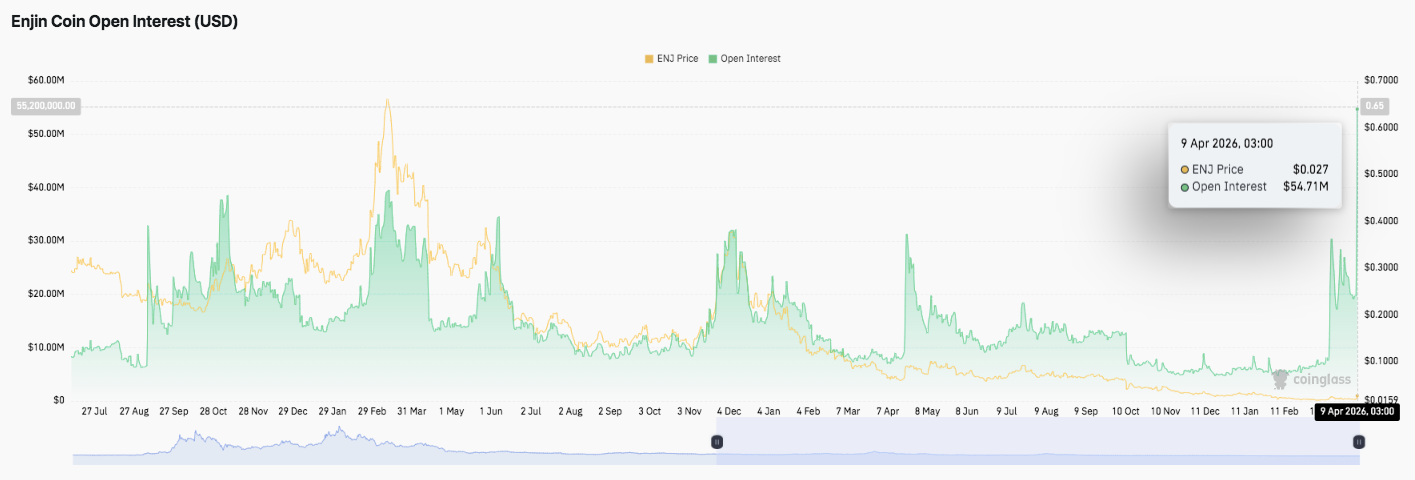
Task: Click the tooltip header date 9 Apr 2026, 03:00
Action: pyautogui.click(x=1227, y=144)
